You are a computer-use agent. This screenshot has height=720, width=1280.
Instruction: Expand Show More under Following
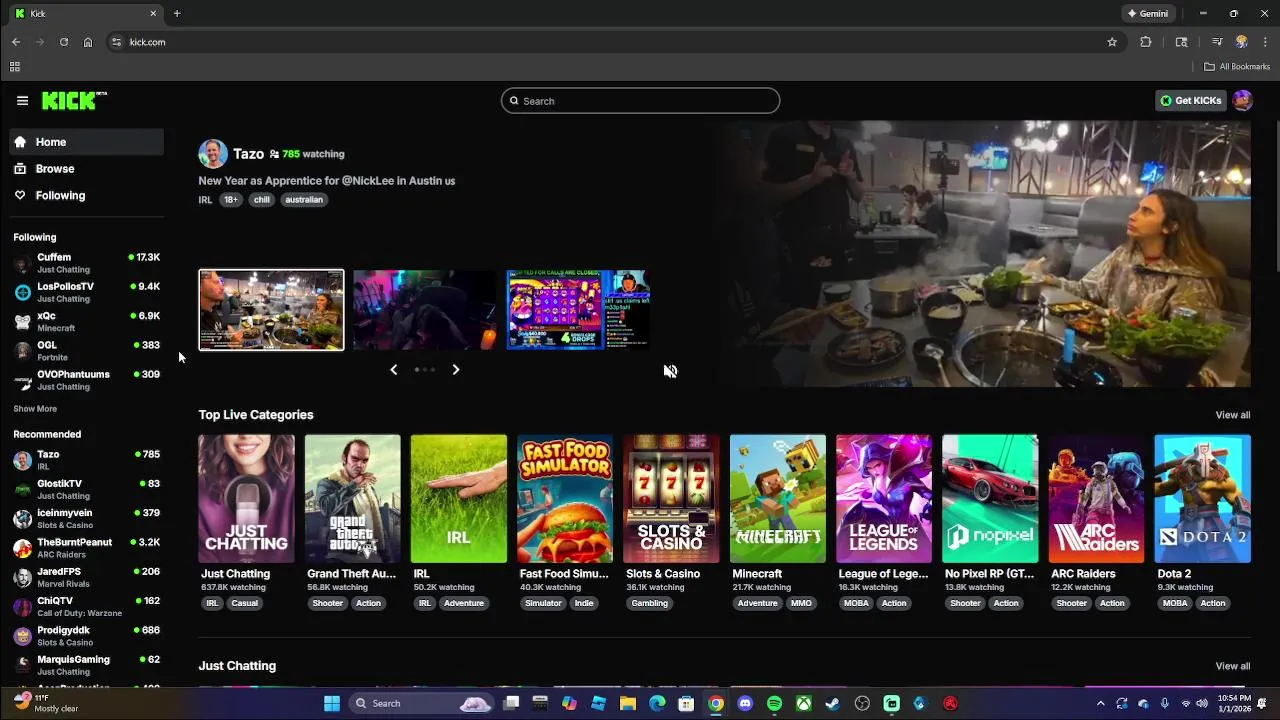[x=35, y=409]
